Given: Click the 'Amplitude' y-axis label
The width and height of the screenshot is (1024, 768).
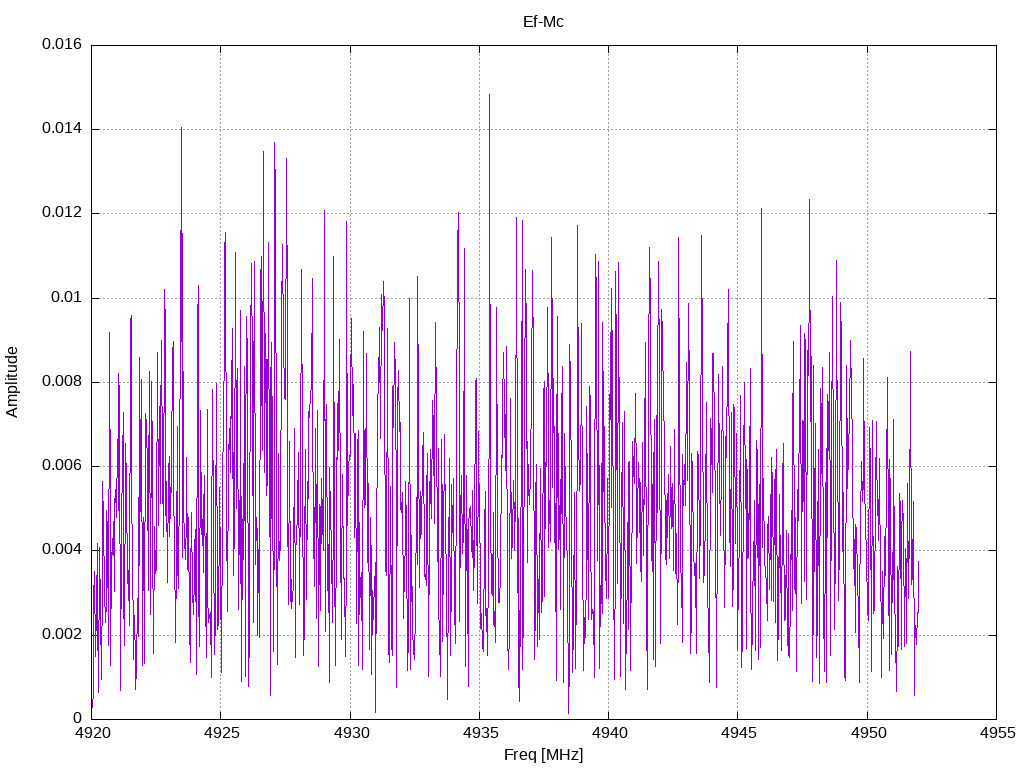Looking at the screenshot, I should pos(12,382).
